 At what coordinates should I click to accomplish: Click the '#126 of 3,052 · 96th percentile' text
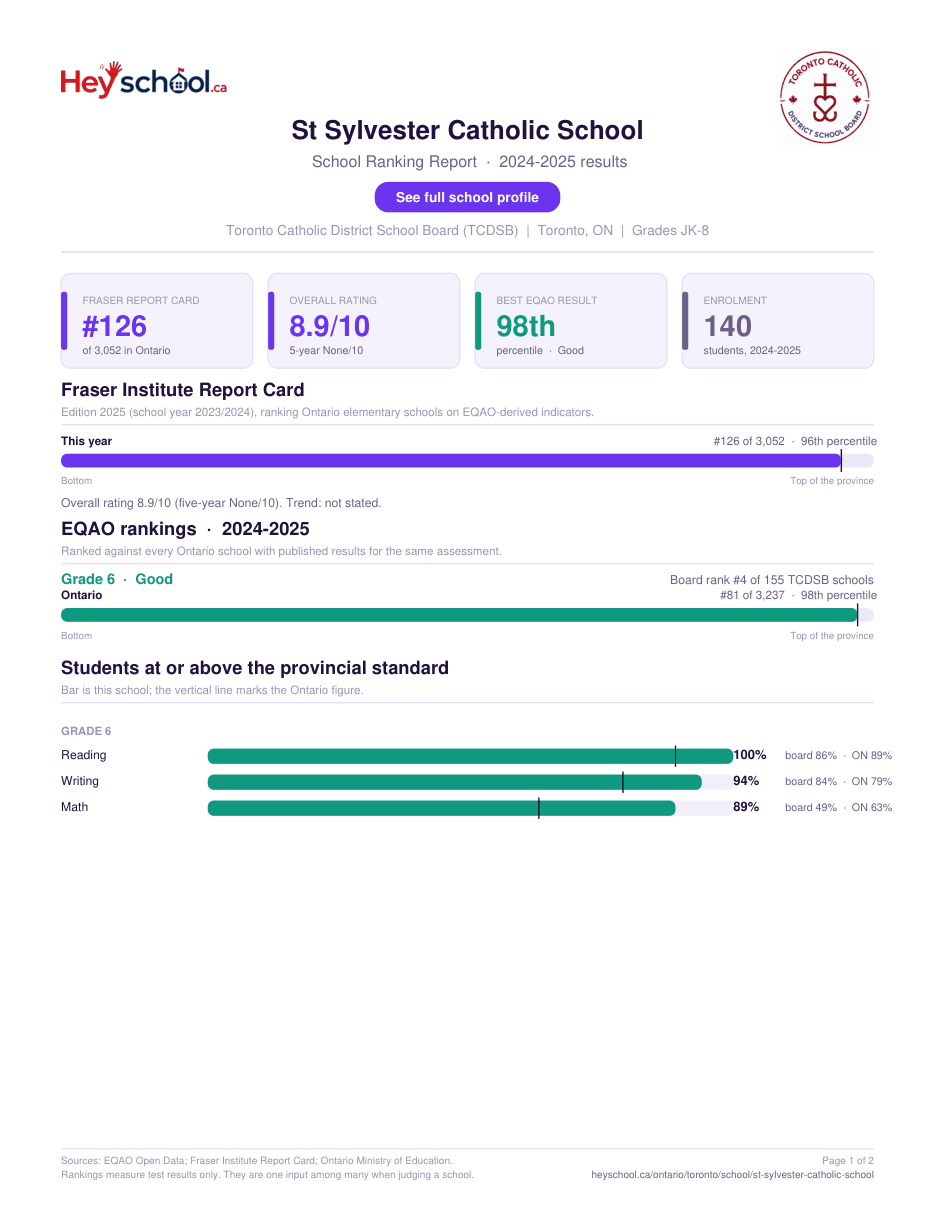pyautogui.click(x=795, y=441)
